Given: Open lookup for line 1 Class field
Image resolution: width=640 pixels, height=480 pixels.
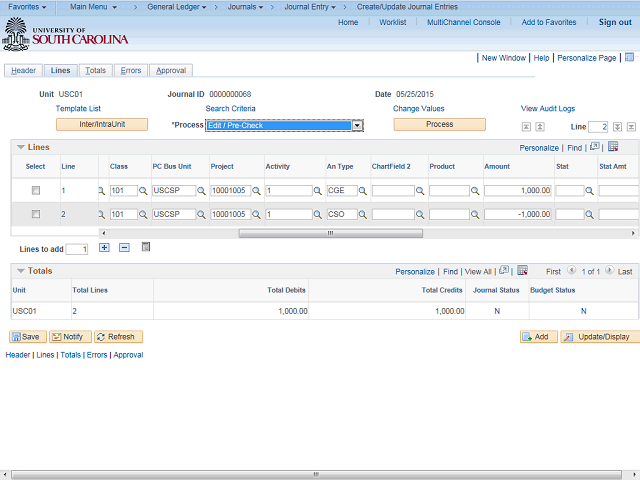Looking at the screenshot, I should coord(142,190).
